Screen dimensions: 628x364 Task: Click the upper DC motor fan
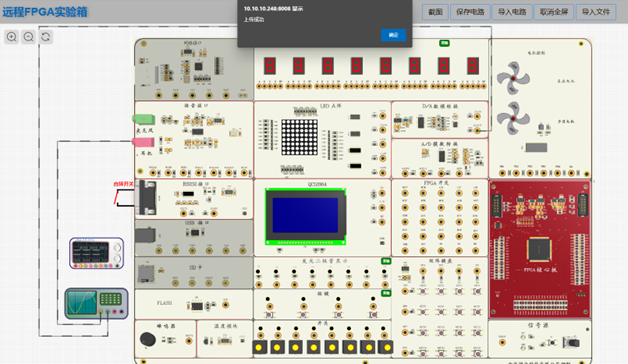(x=513, y=78)
